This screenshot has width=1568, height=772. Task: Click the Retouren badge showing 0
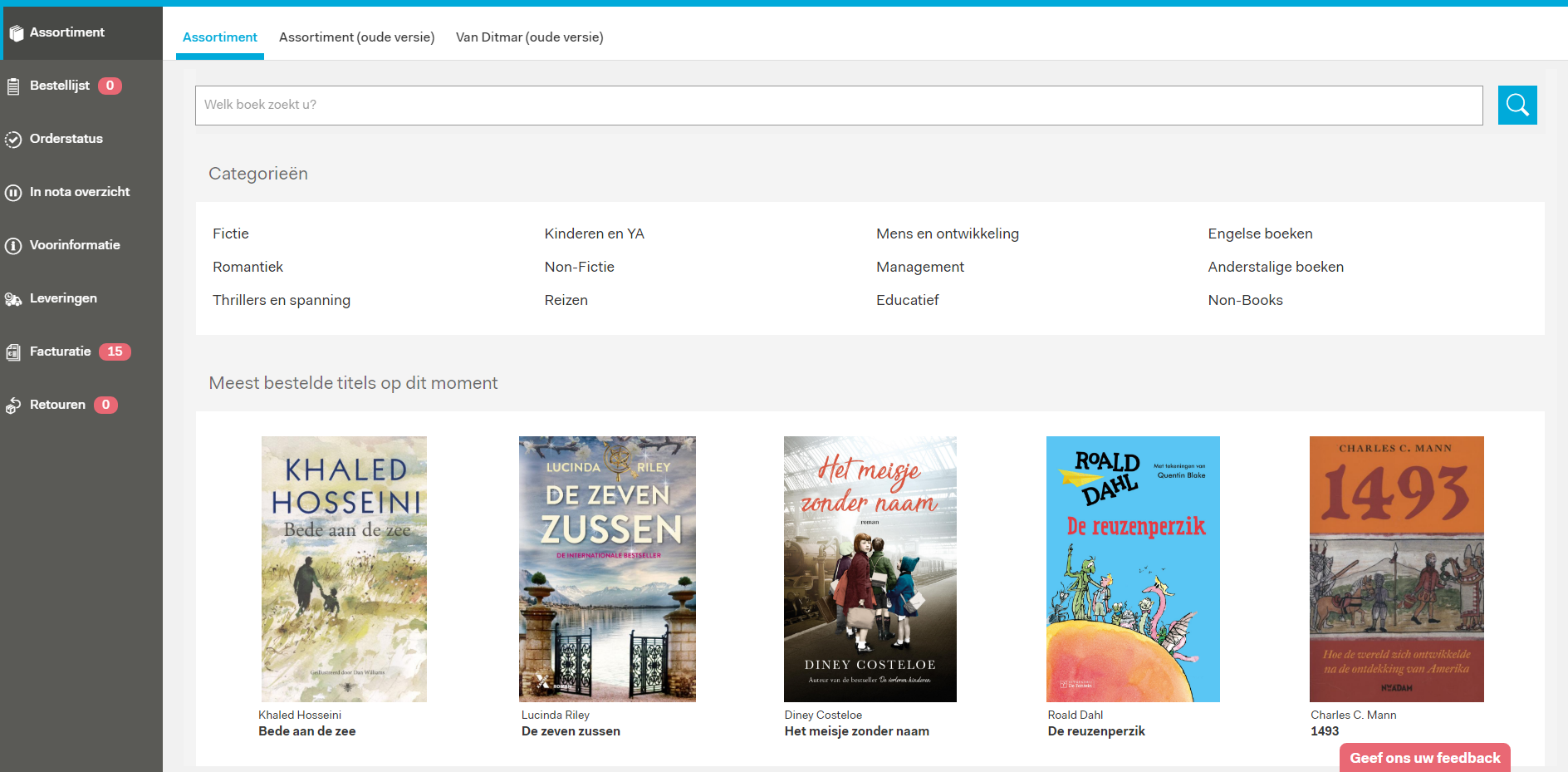coord(105,405)
